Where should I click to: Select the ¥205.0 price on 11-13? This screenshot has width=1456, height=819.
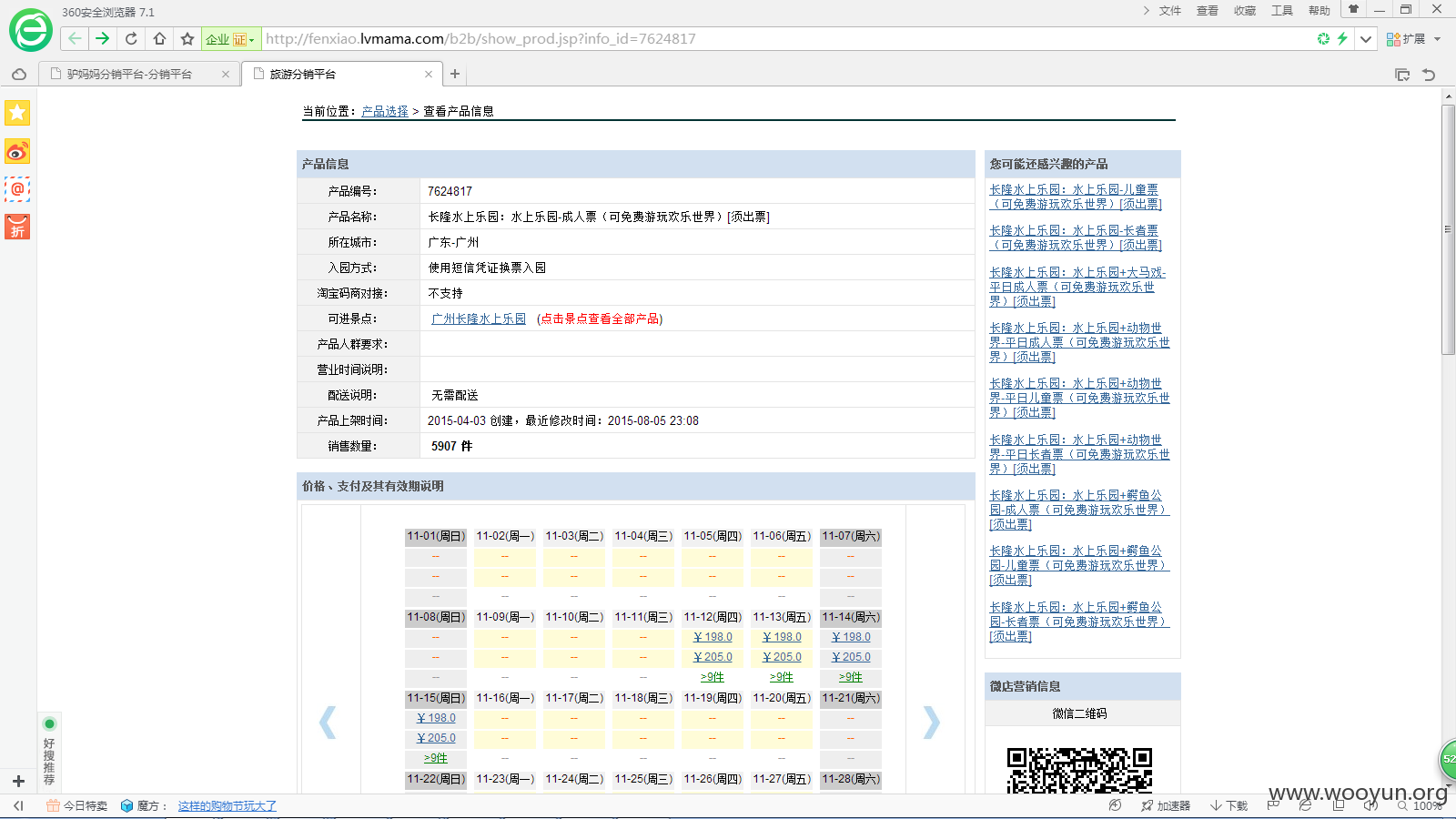[782, 657]
